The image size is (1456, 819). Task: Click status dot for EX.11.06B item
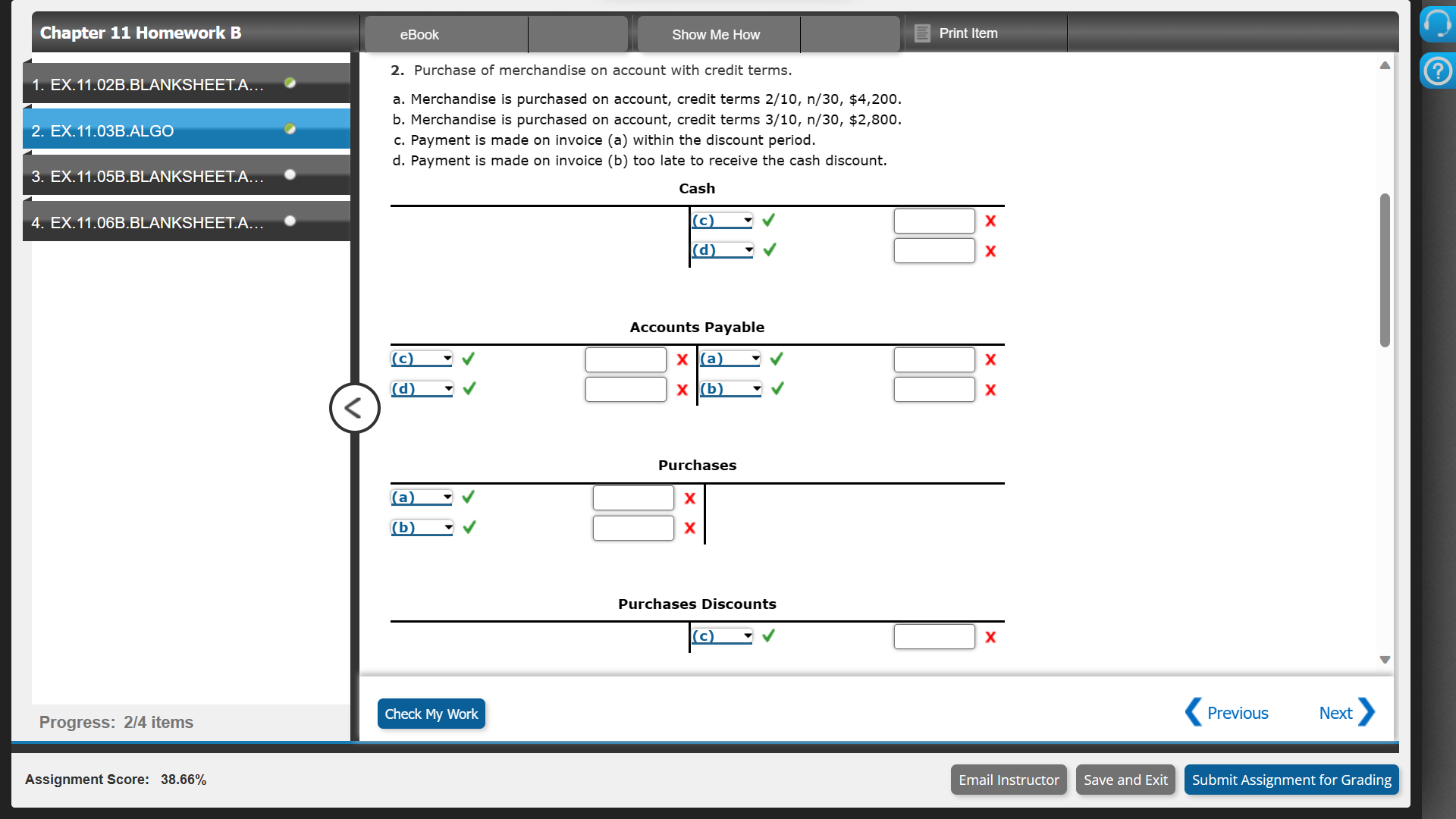pyautogui.click(x=290, y=221)
